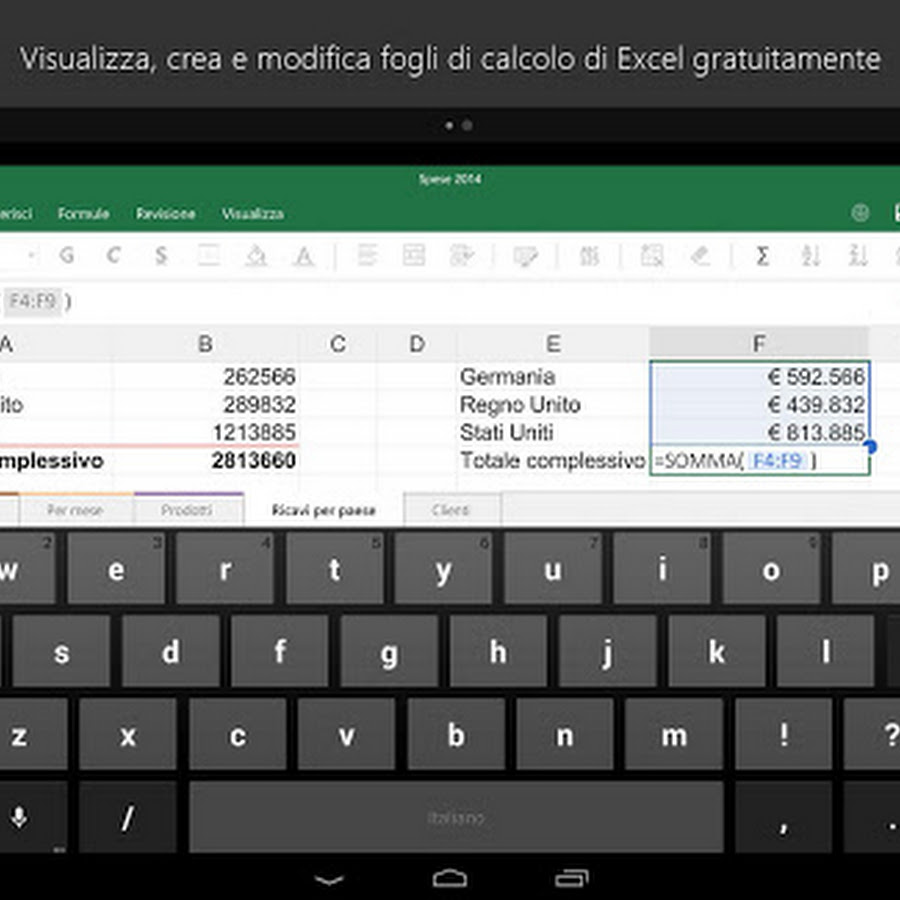
Task: Tap the second screenshot pagination dot
Action: 467,125
